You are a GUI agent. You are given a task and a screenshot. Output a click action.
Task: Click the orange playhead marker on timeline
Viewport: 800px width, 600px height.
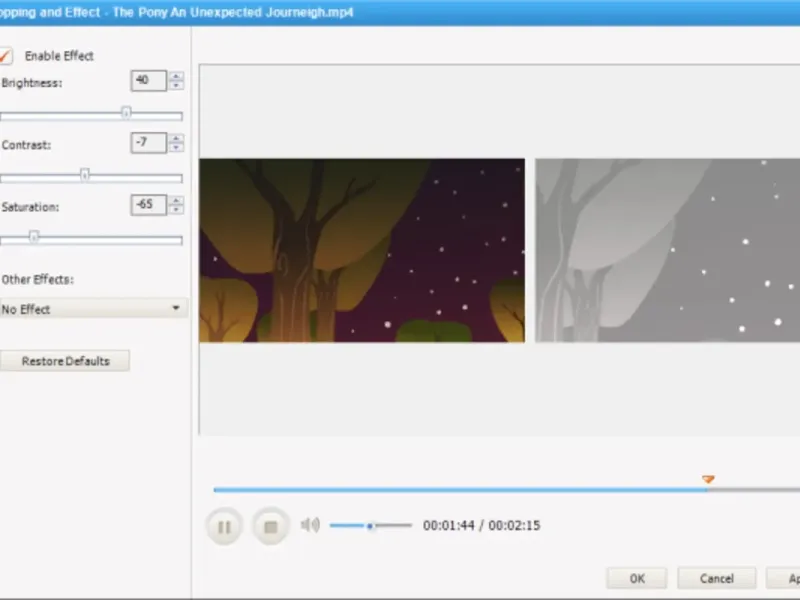[708, 479]
